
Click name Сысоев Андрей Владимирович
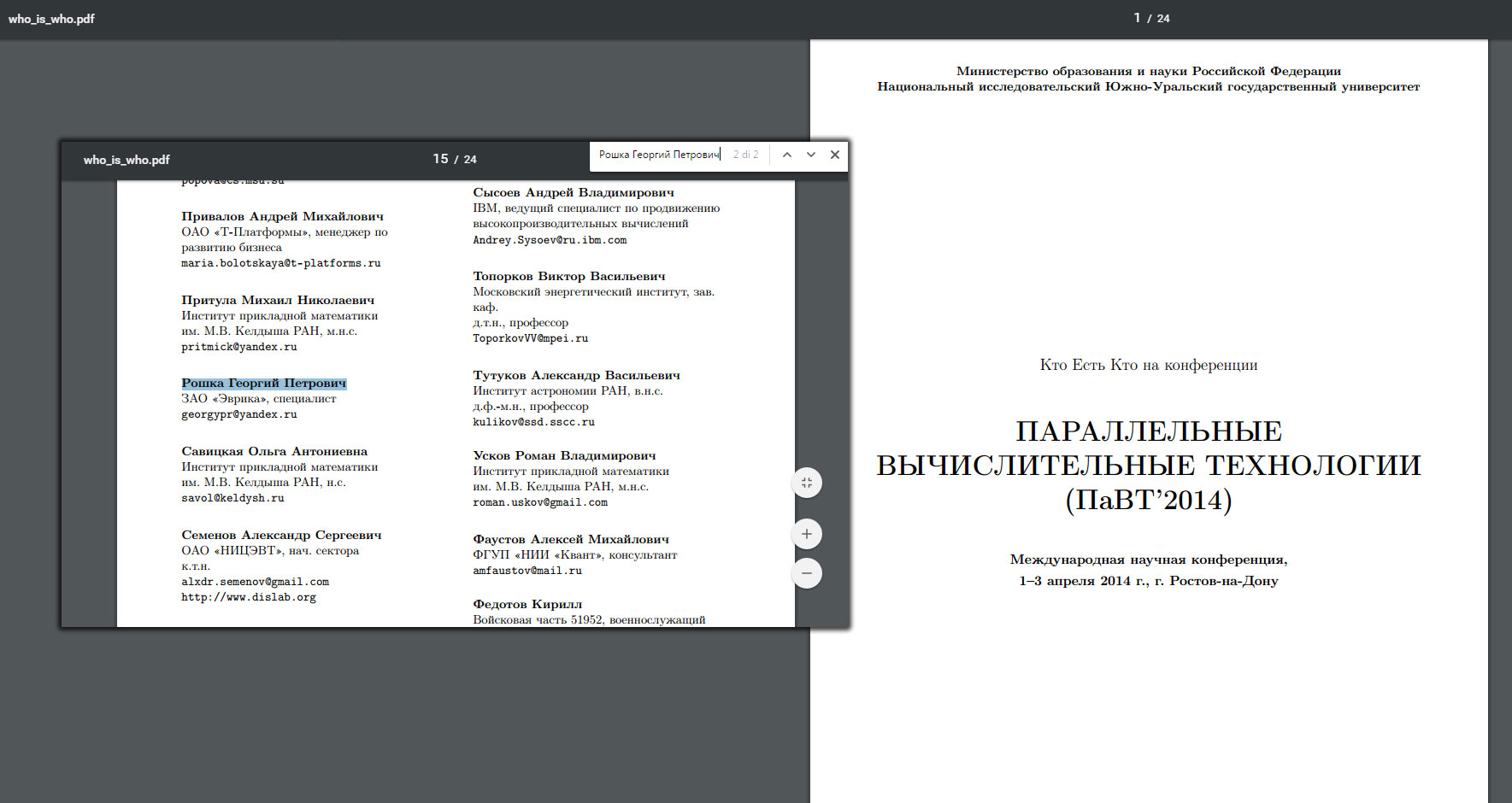click(574, 192)
